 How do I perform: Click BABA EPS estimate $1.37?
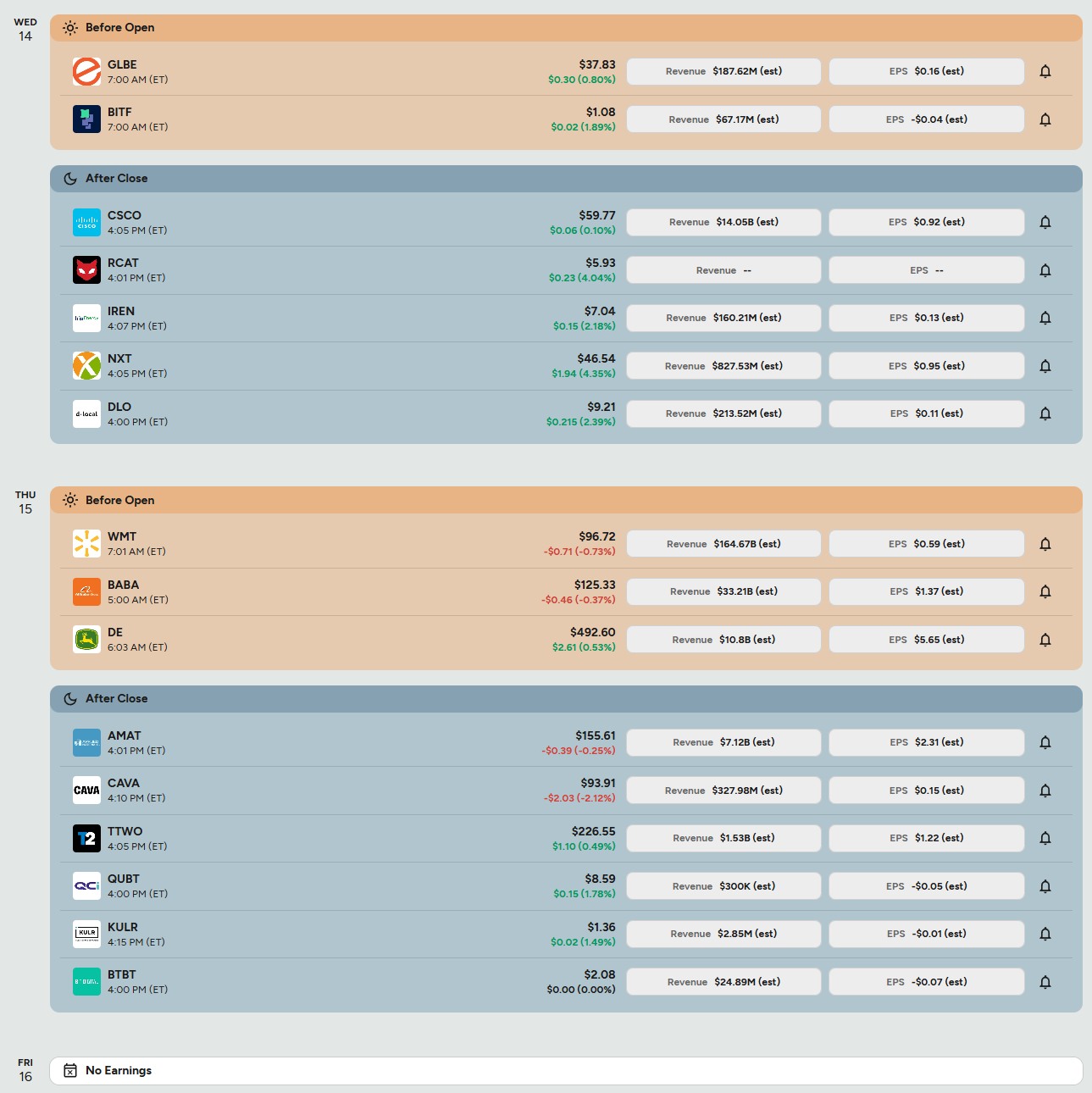[x=927, y=591]
